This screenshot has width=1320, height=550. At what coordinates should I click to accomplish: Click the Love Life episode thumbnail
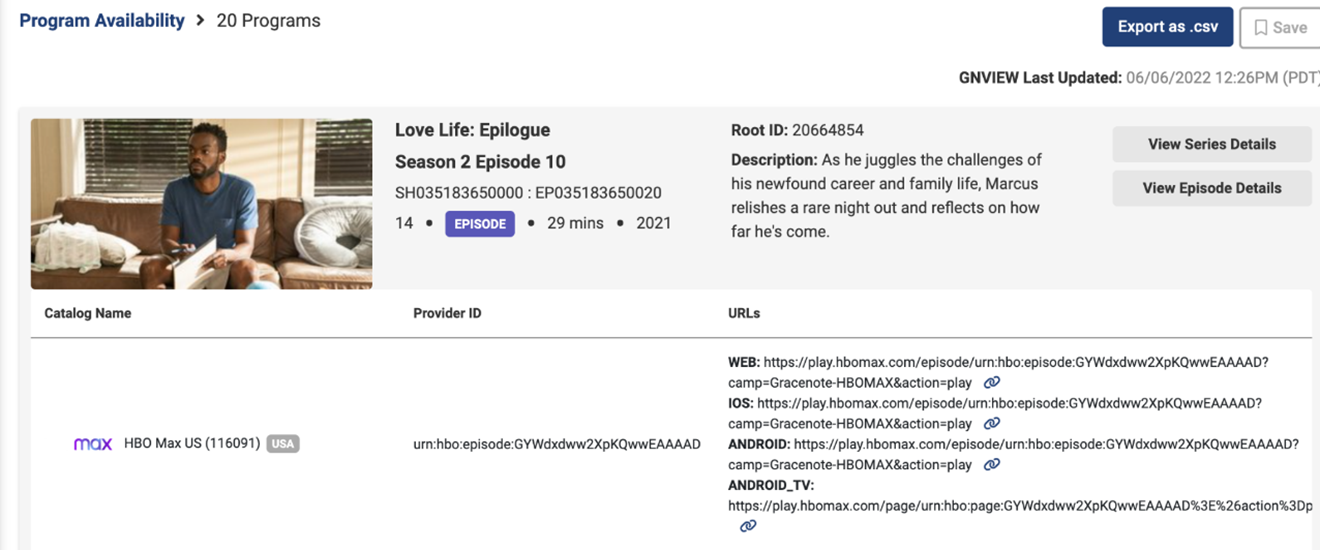(x=201, y=204)
